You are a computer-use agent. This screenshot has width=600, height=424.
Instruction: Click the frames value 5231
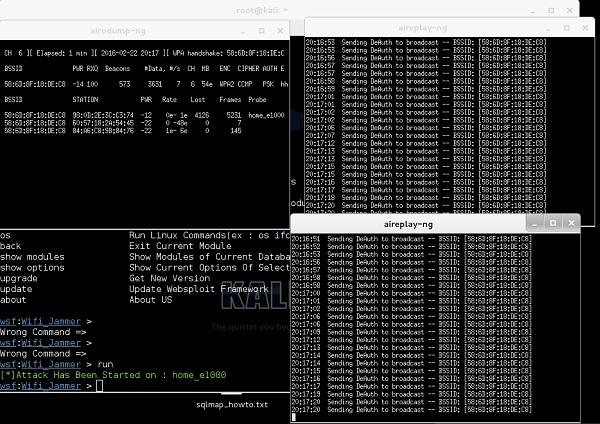234,115
